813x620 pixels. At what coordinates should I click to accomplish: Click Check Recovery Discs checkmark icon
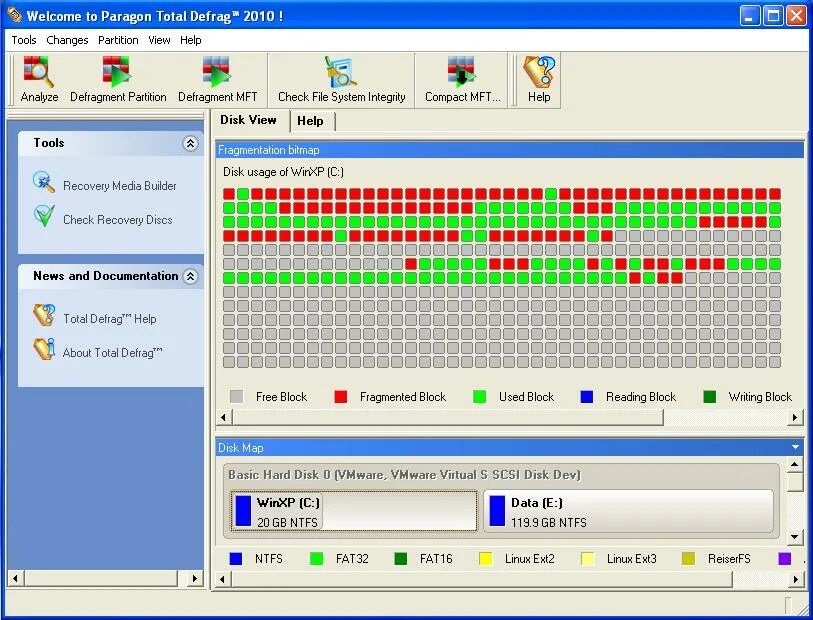coord(44,216)
